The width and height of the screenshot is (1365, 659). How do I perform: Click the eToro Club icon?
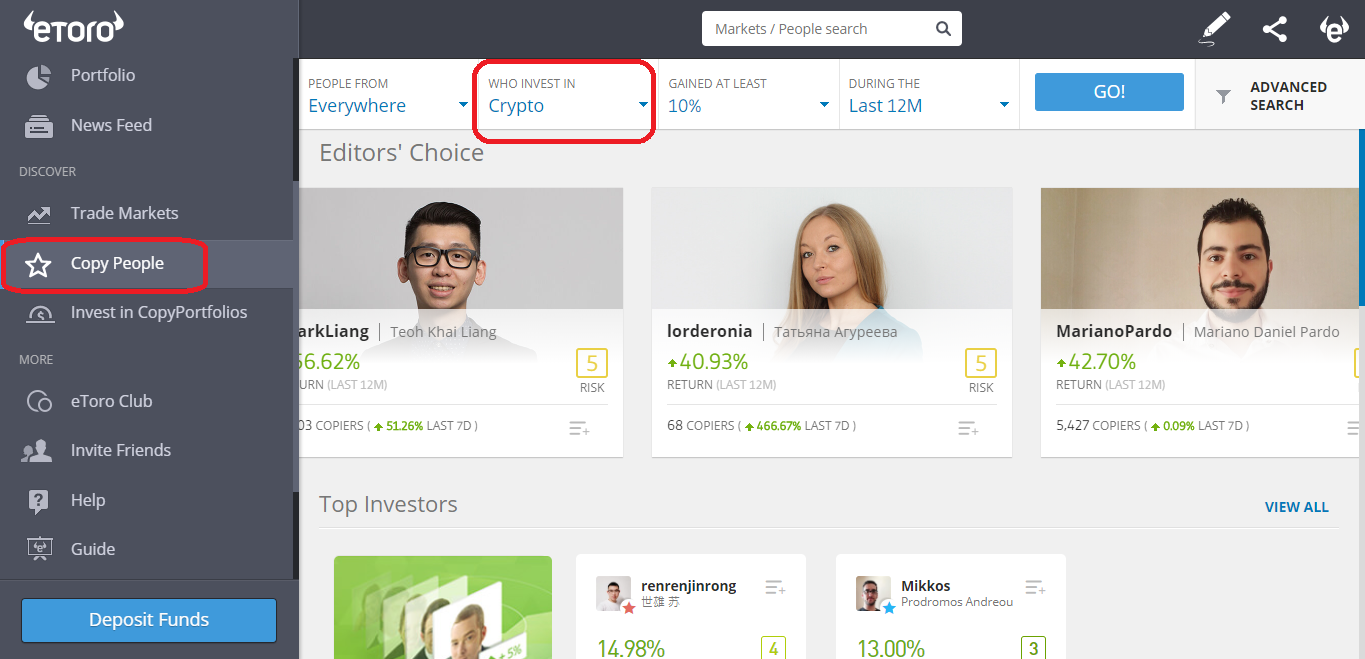pyautogui.click(x=38, y=402)
